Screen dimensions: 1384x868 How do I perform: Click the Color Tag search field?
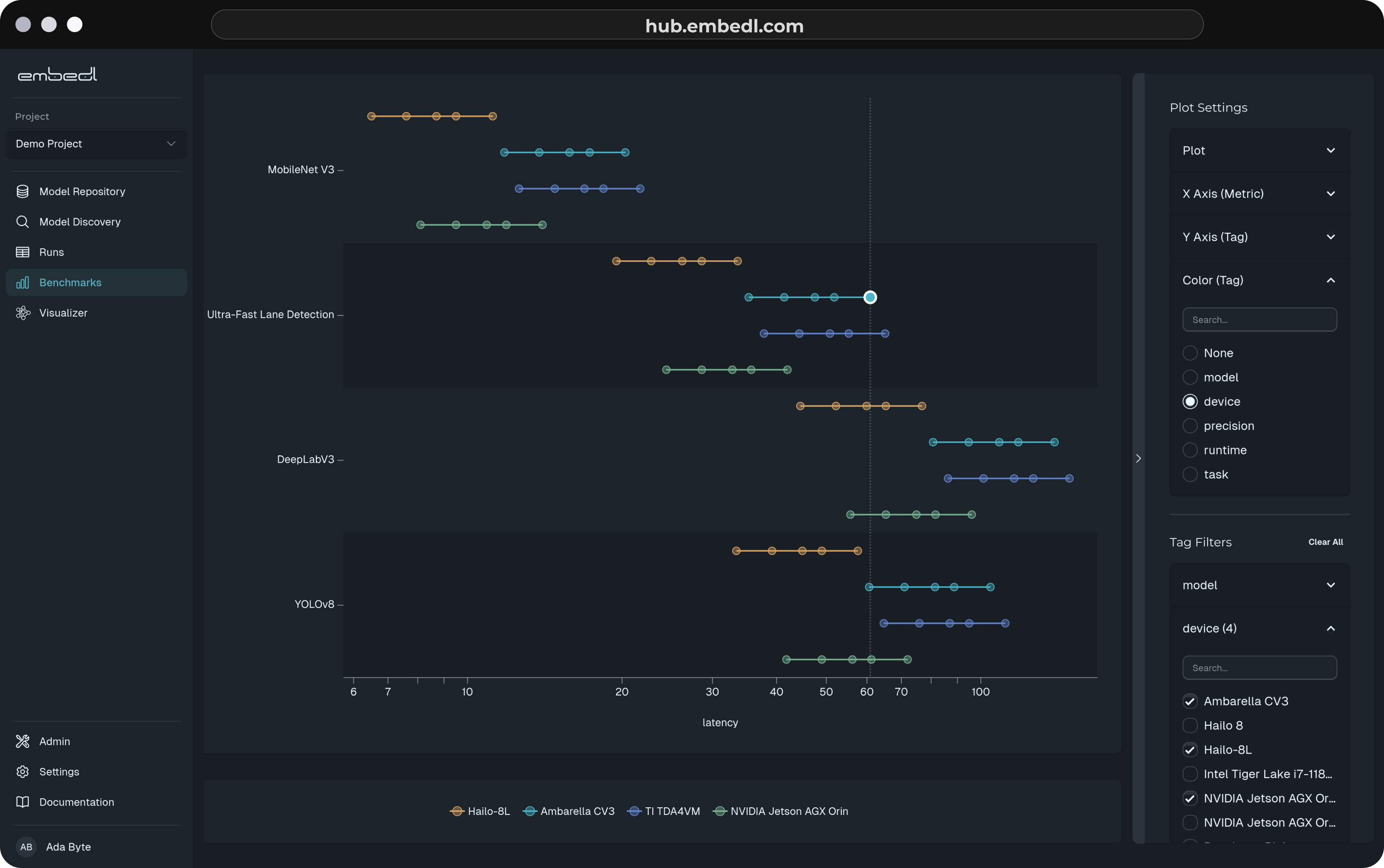tap(1259, 320)
